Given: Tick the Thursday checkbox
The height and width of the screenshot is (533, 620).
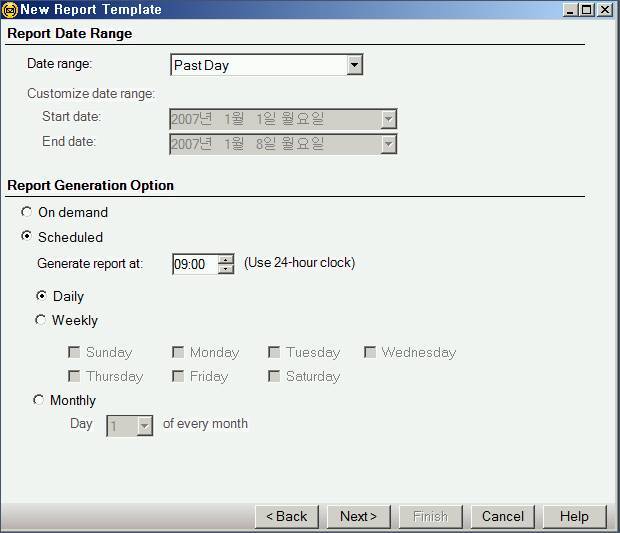Looking at the screenshot, I should (x=74, y=376).
